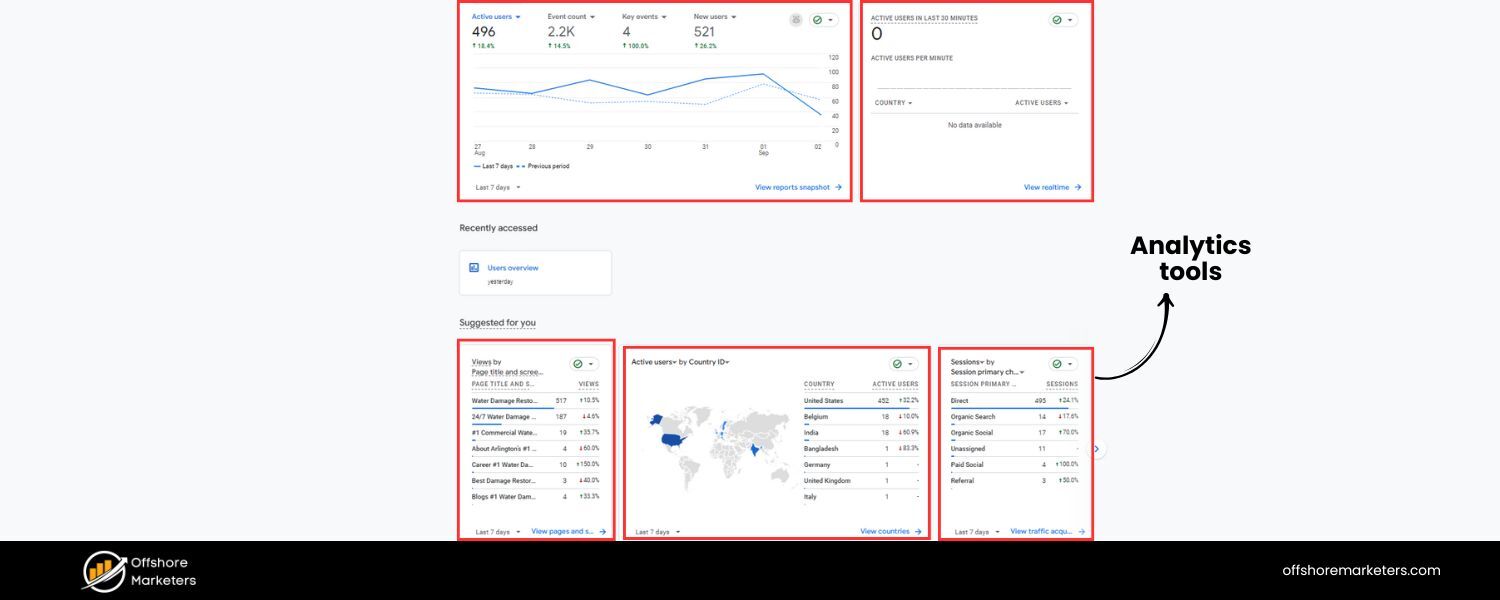Open the View reports snapshot link

(x=794, y=187)
